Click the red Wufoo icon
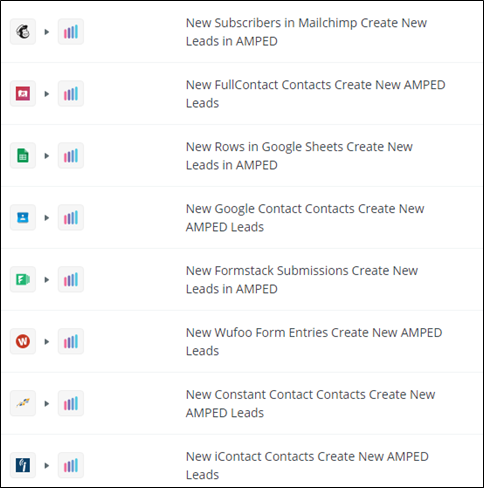Image resolution: width=484 pixels, height=488 pixels. click(23, 341)
